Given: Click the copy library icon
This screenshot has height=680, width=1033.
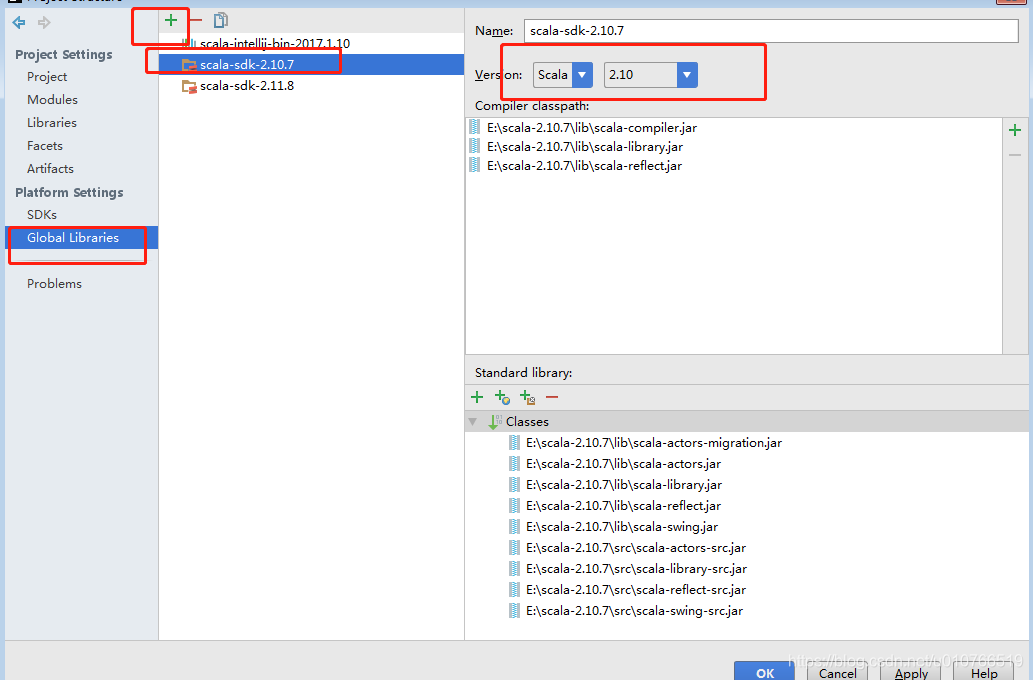Looking at the screenshot, I should 221,19.
